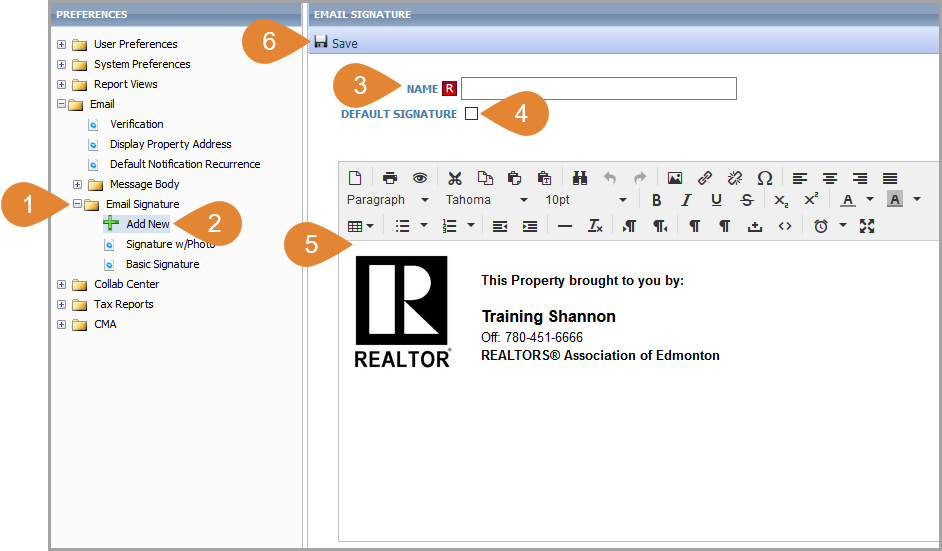Viewport: 942px width, 551px height.
Task: Toggle underline formatting
Action: pyautogui.click(x=716, y=200)
